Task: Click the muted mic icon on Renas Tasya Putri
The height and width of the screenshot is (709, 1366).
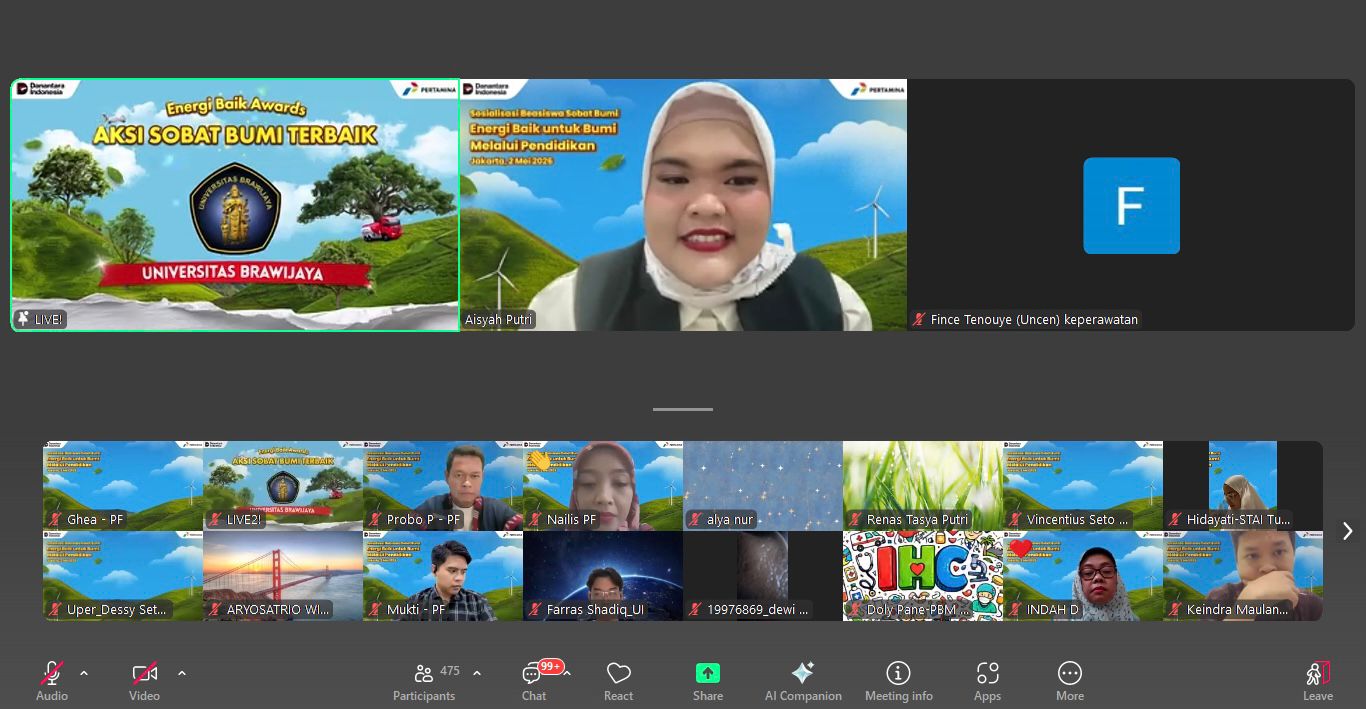Action: point(856,520)
